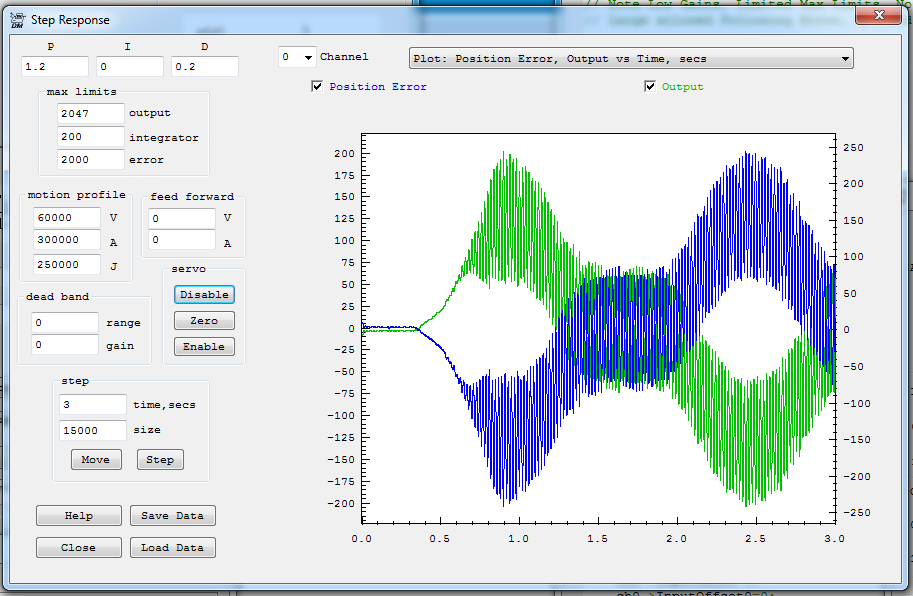Click the Move button
This screenshot has width=913, height=596.
pos(96,459)
